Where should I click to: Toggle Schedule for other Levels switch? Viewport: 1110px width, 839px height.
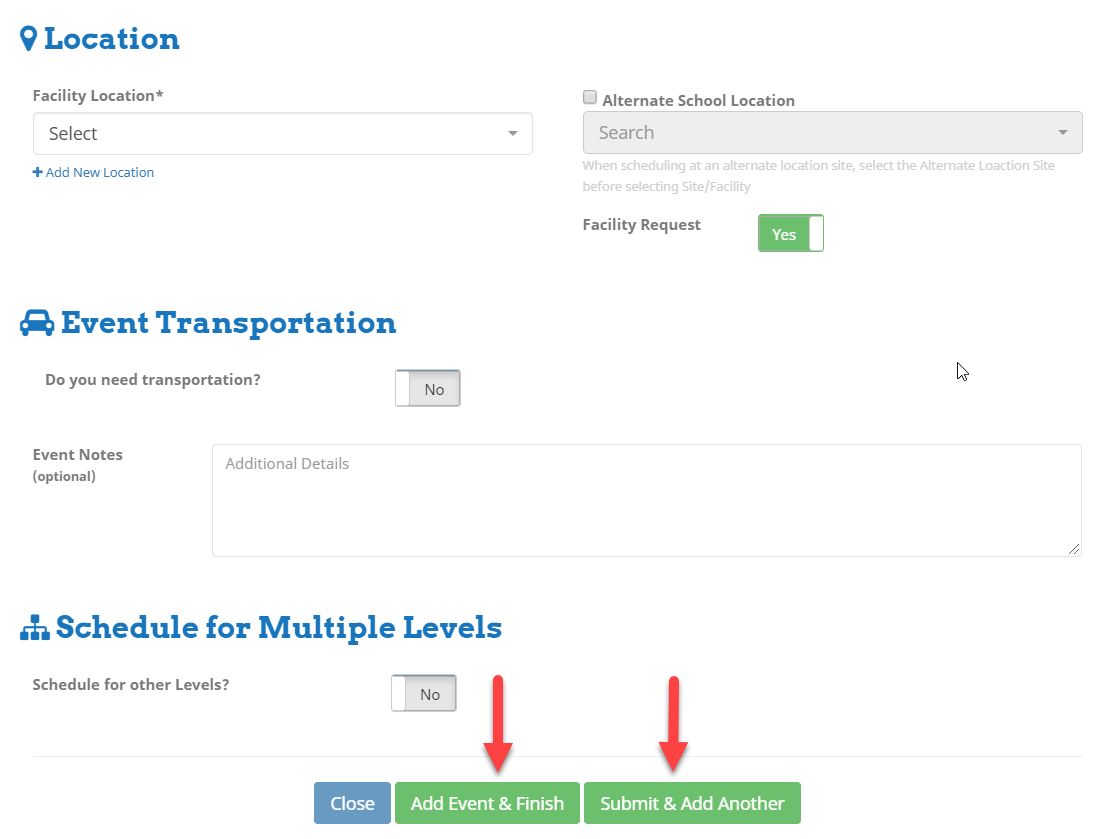424,694
